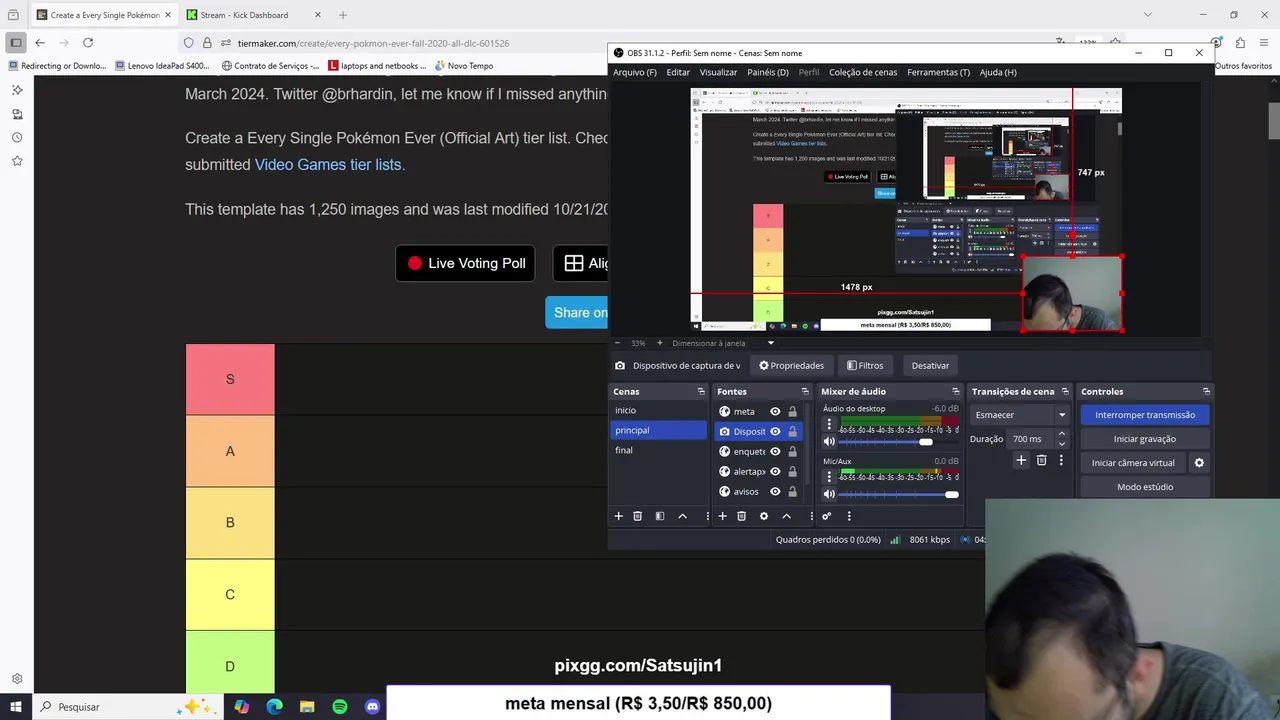The height and width of the screenshot is (720, 1280).
Task: Open Visualizar menu in OBS
Action: (x=718, y=72)
